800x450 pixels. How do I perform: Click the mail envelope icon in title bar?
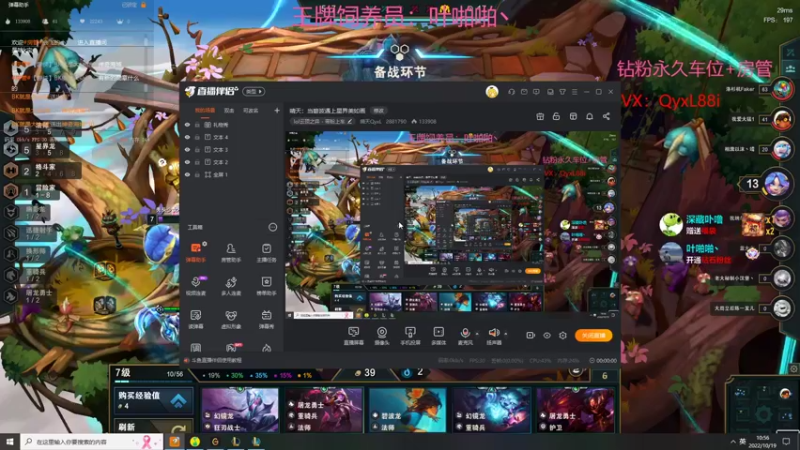click(x=524, y=92)
